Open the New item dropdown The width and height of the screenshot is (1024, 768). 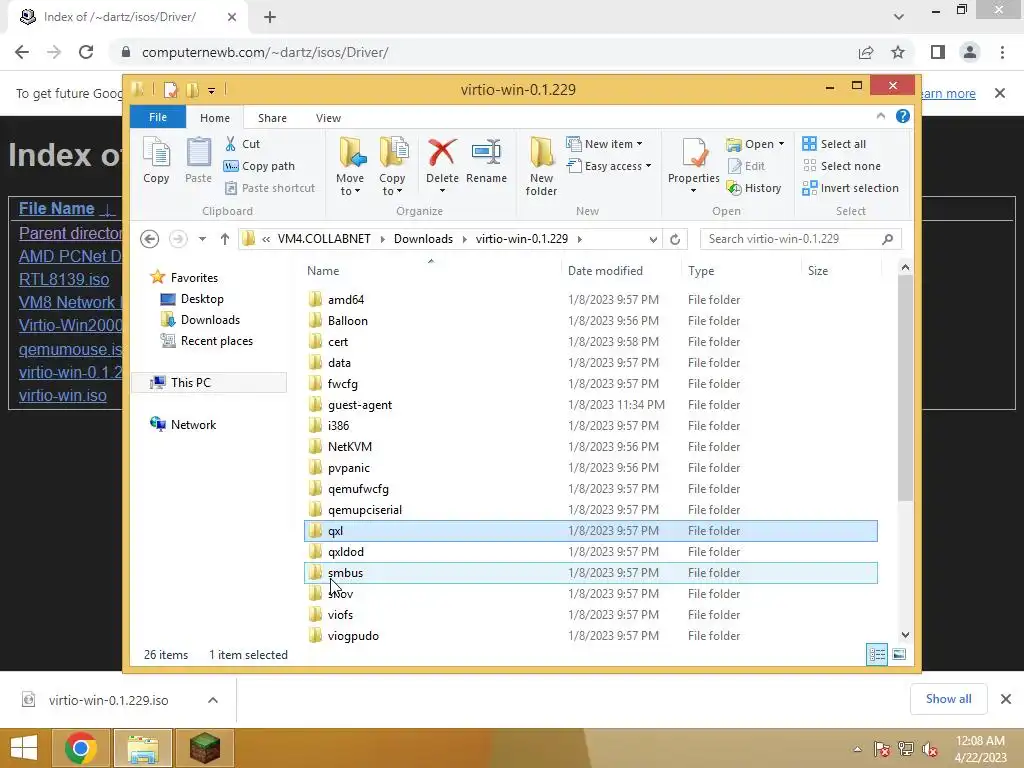(x=604, y=144)
